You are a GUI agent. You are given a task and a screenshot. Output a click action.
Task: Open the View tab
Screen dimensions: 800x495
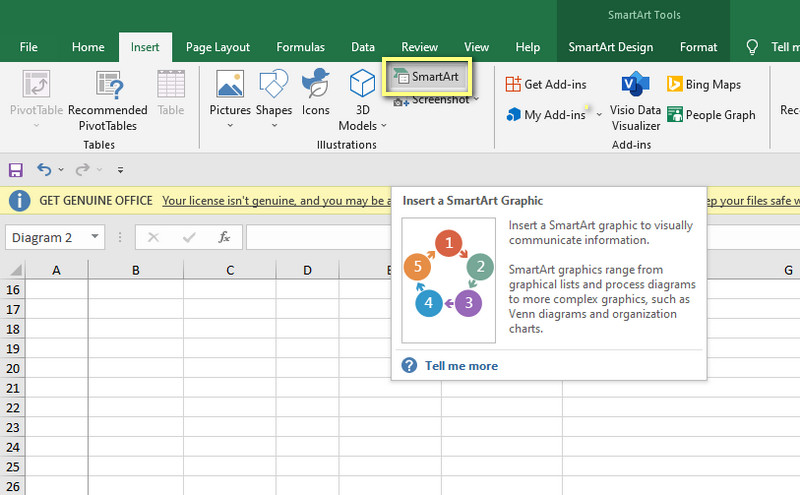(477, 47)
